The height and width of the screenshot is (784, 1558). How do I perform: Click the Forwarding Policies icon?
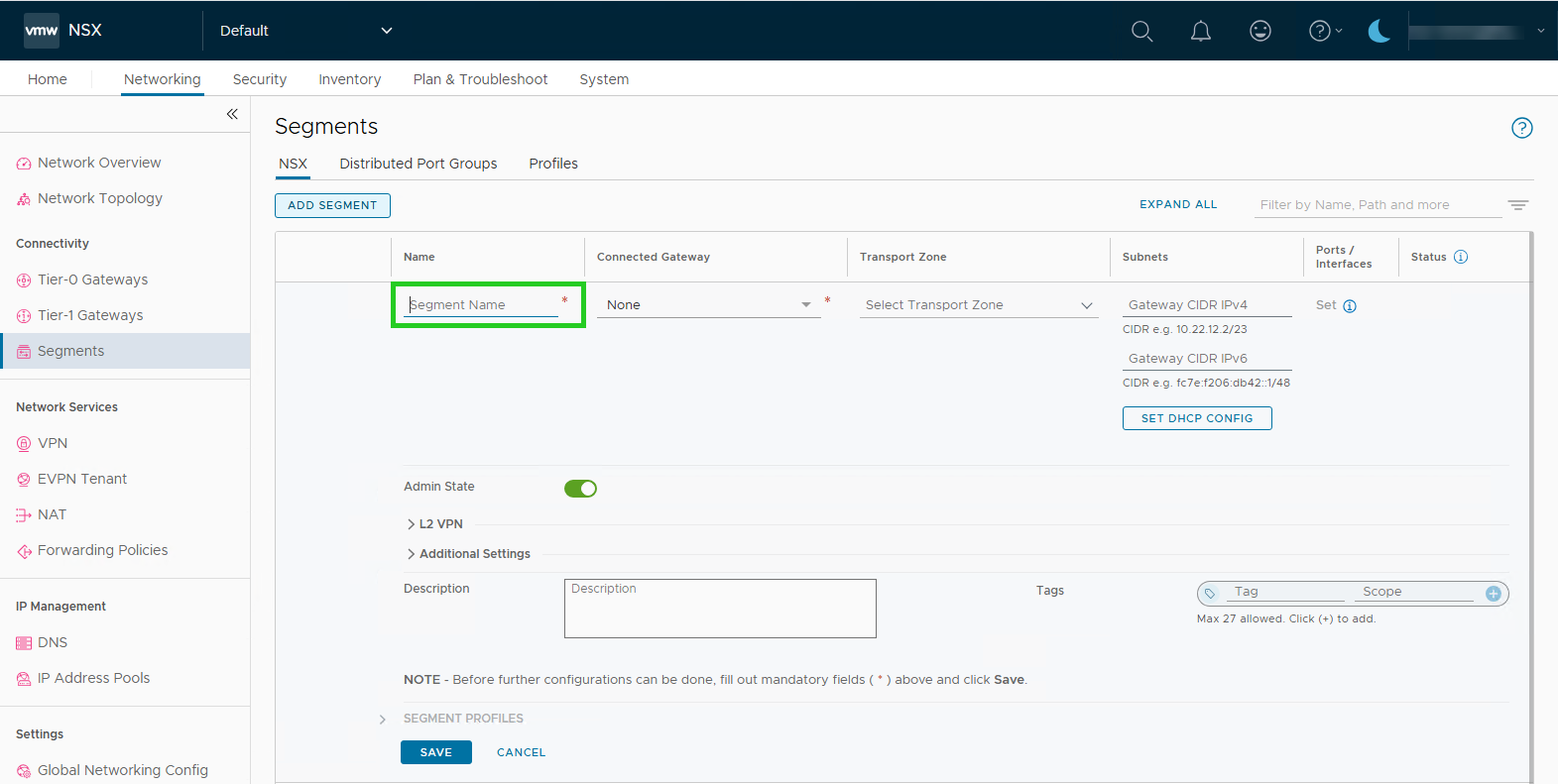tap(24, 551)
